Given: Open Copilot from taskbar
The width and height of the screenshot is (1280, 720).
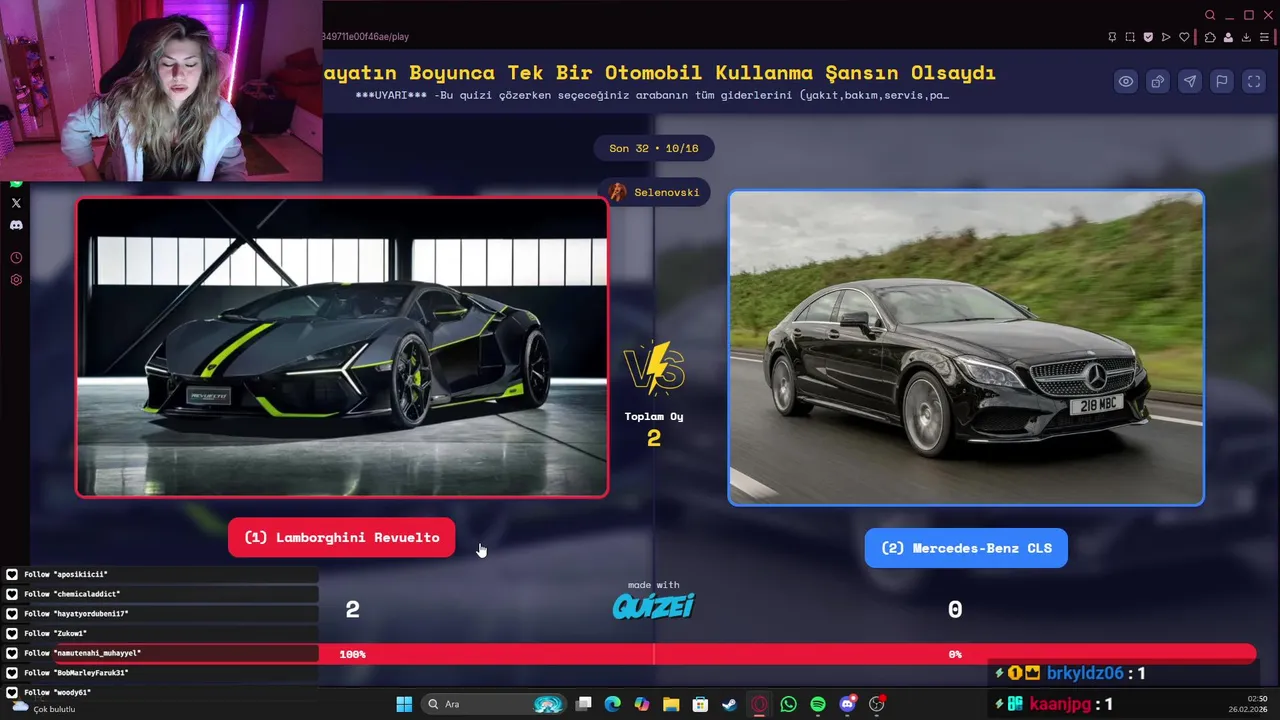Looking at the screenshot, I should click(x=642, y=704).
